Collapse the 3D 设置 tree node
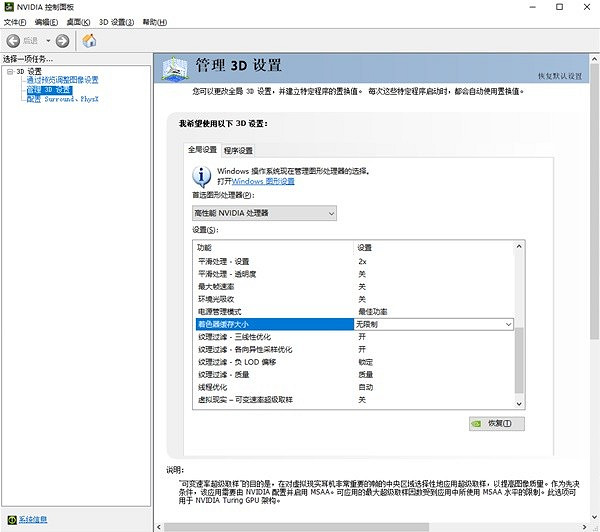Image resolution: width=600 pixels, height=532 pixels. 8,72
